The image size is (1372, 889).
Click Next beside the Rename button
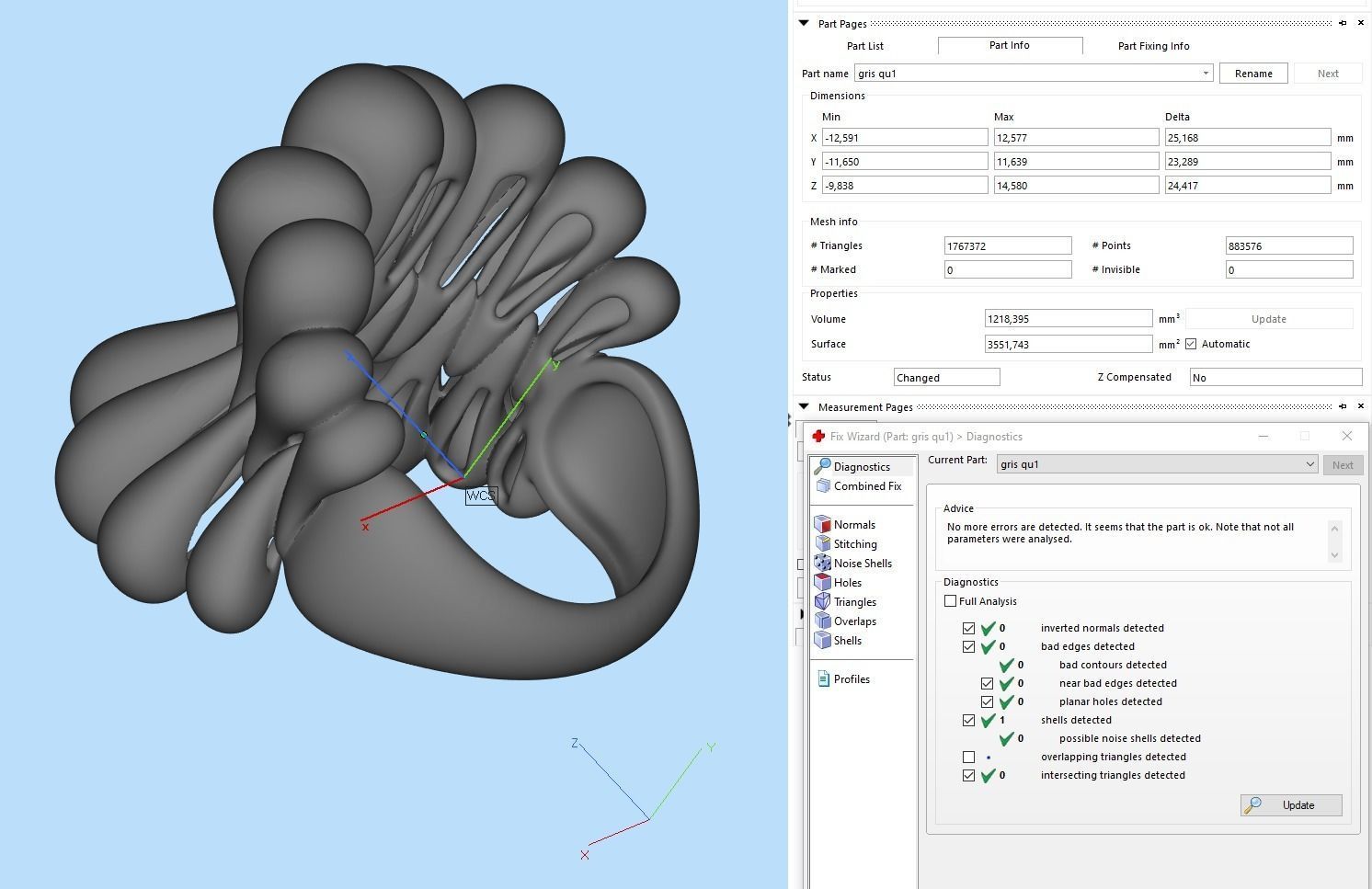point(1328,74)
